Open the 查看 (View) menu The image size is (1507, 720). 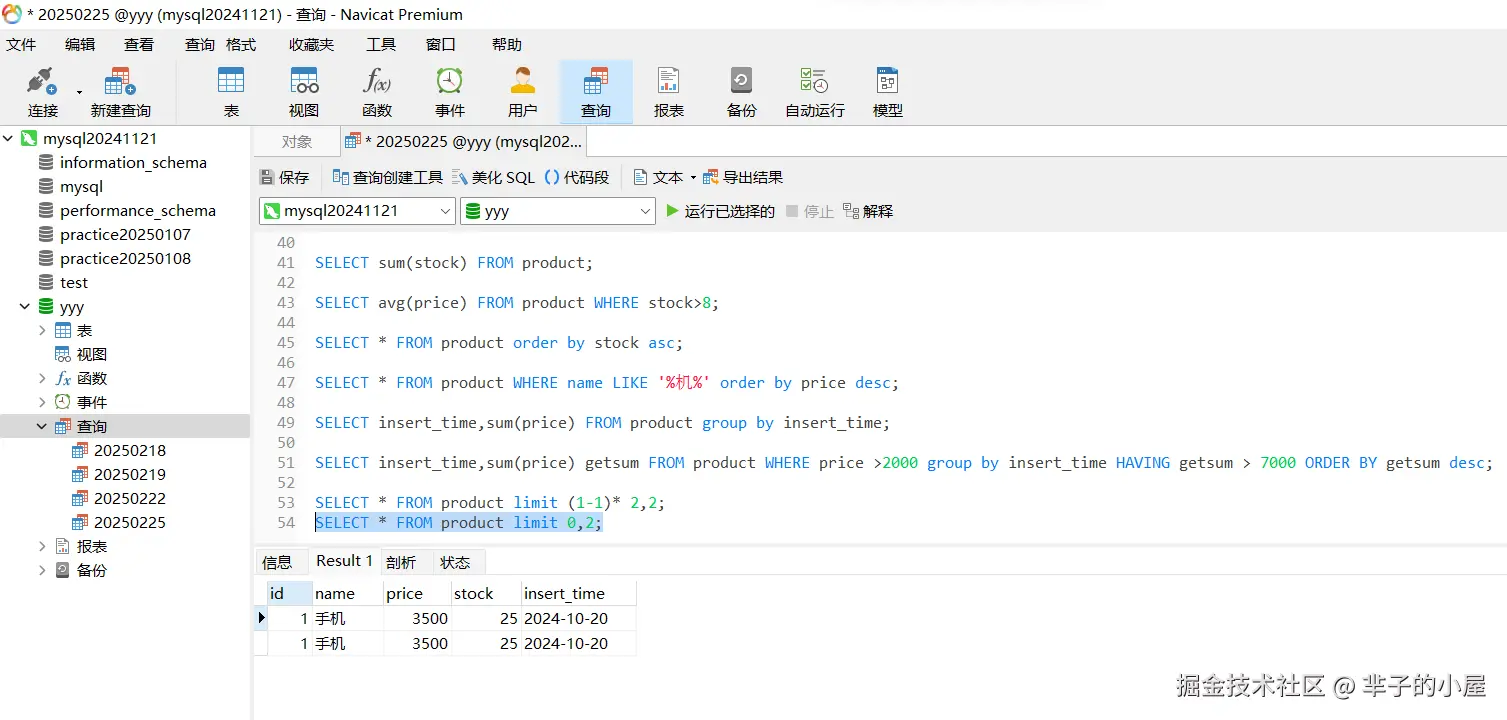coord(139,44)
